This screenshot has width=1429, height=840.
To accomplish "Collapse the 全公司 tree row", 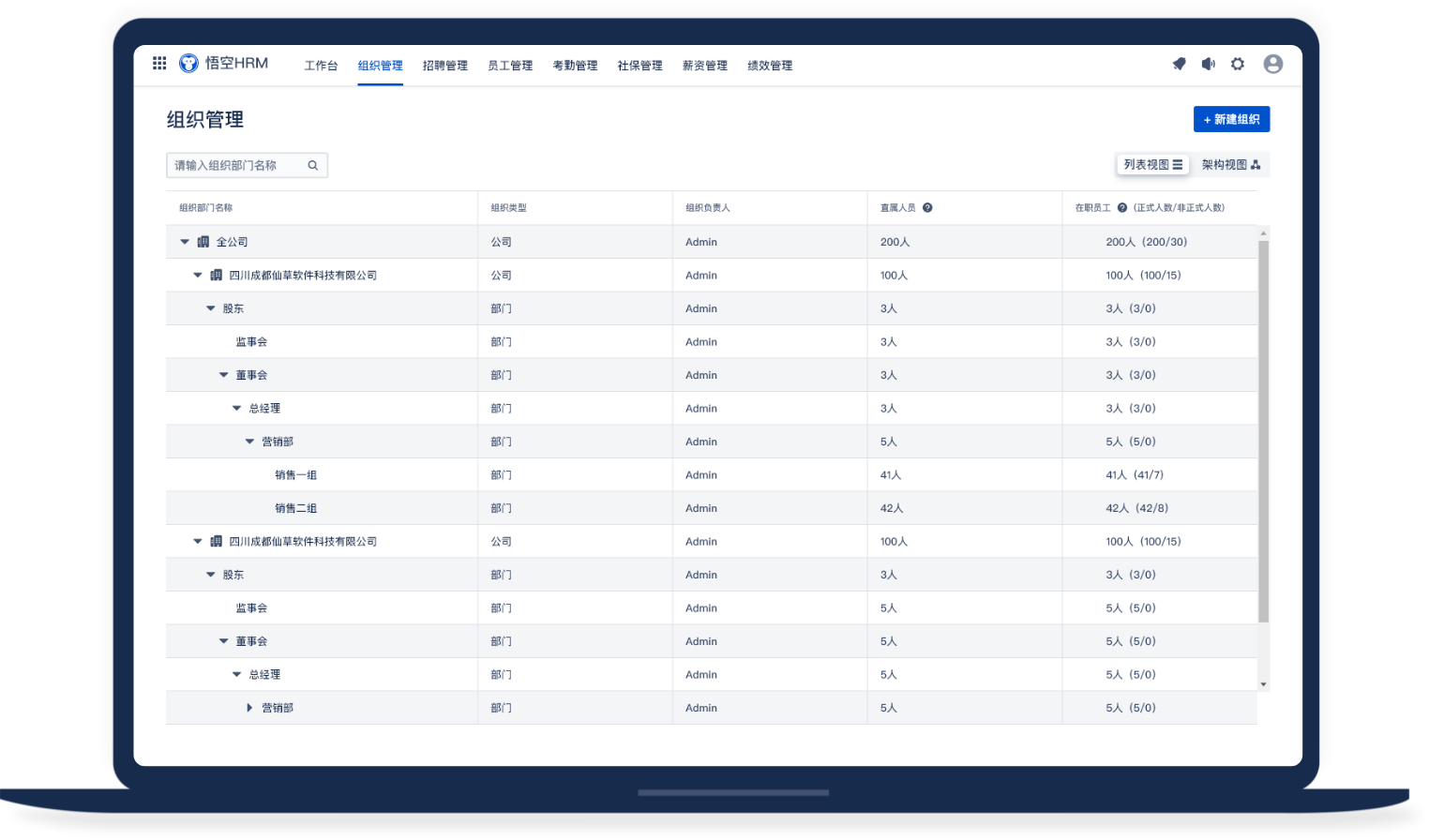I will click(185, 242).
